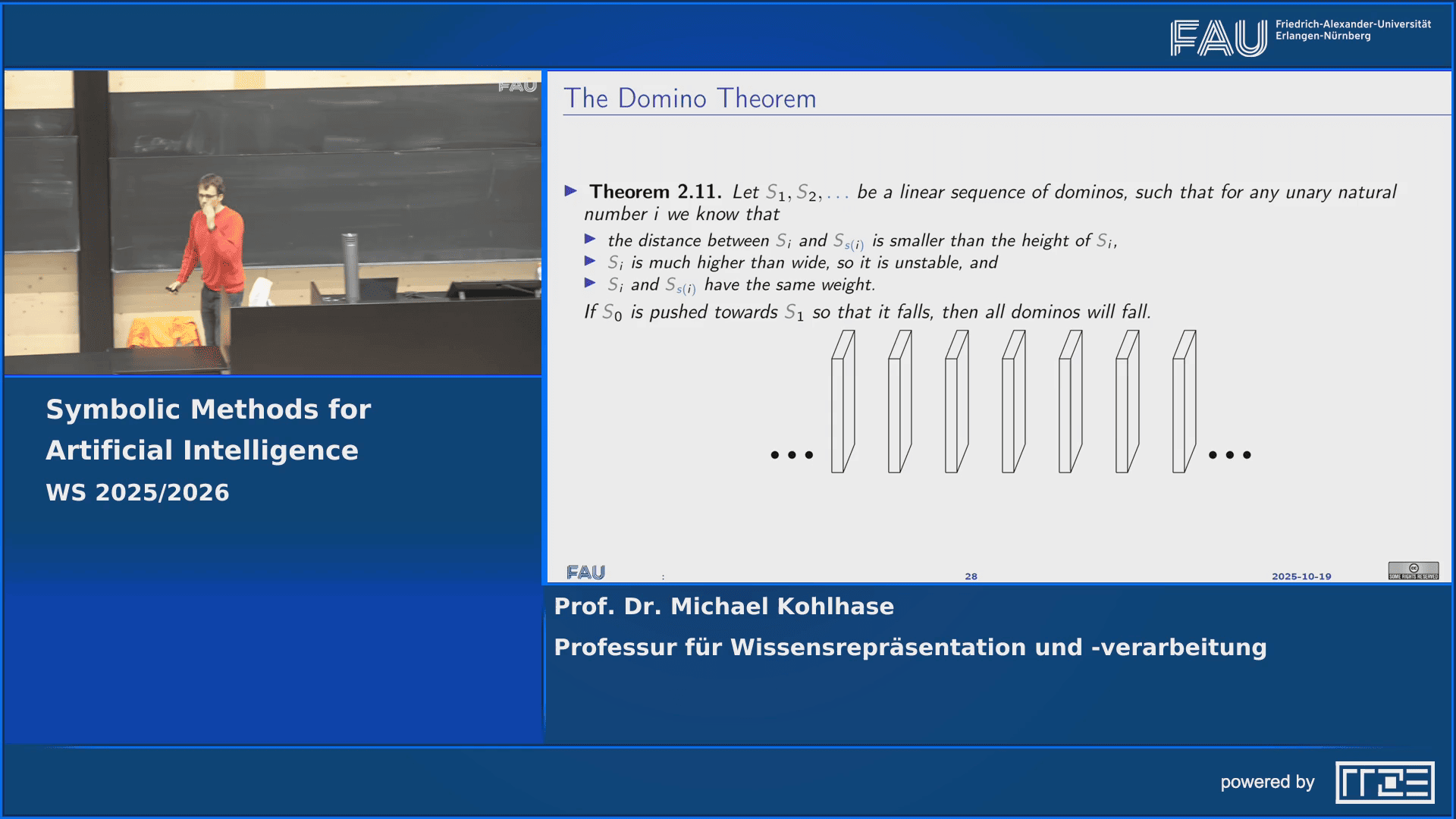Click 'Prof. Dr. Michael Kohlhase' name text
The image size is (1456, 819).
click(723, 607)
